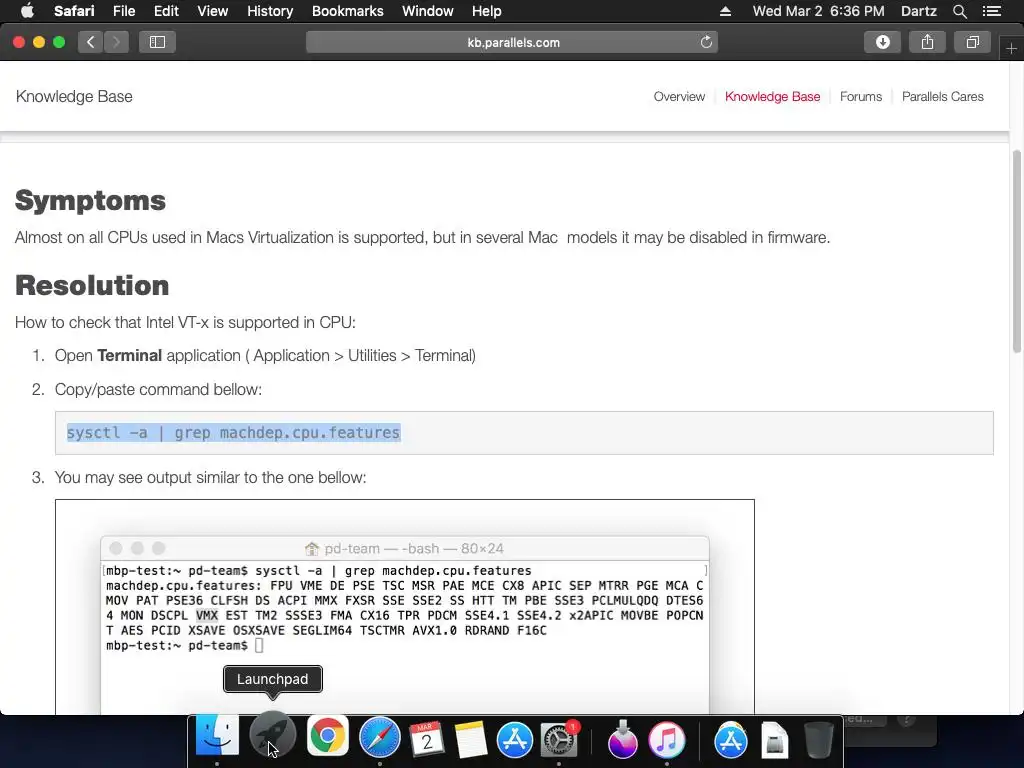The width and height of the screenshot is (1024, 768).
Task: Open iTunes from the Dock
Action: [667, 740]
